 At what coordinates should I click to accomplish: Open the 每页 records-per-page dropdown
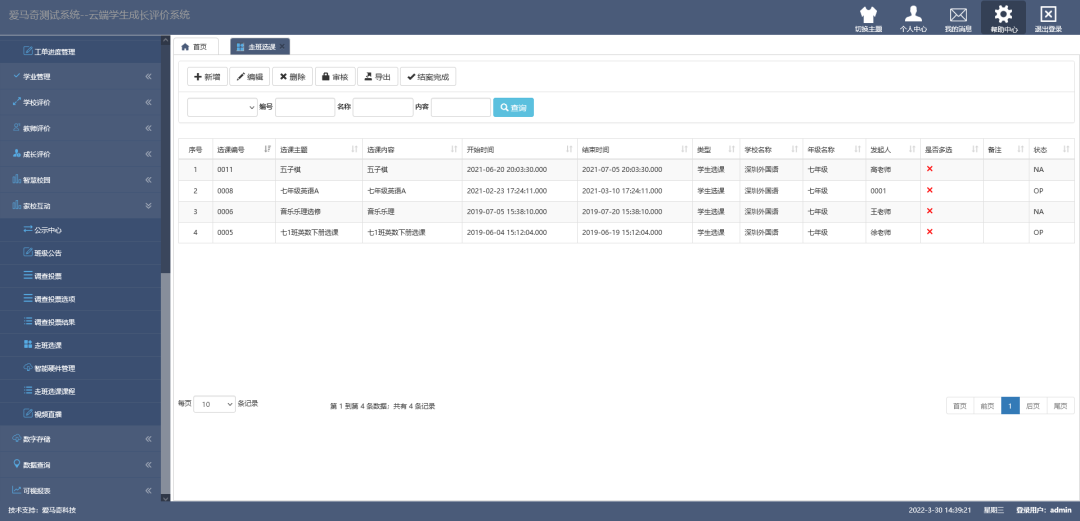[x=214, y=405]
